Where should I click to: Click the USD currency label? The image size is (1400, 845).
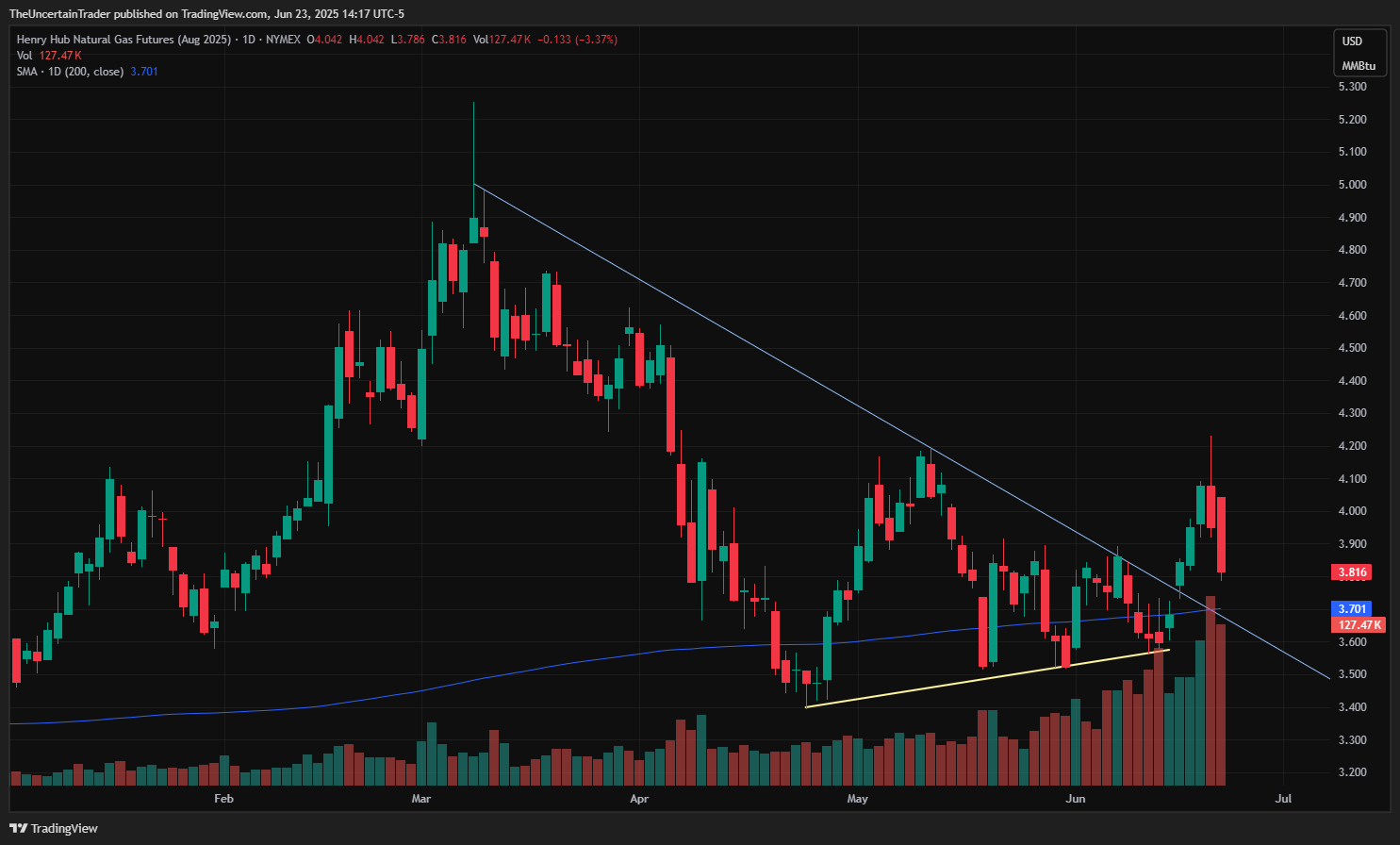click(1353, 41)
